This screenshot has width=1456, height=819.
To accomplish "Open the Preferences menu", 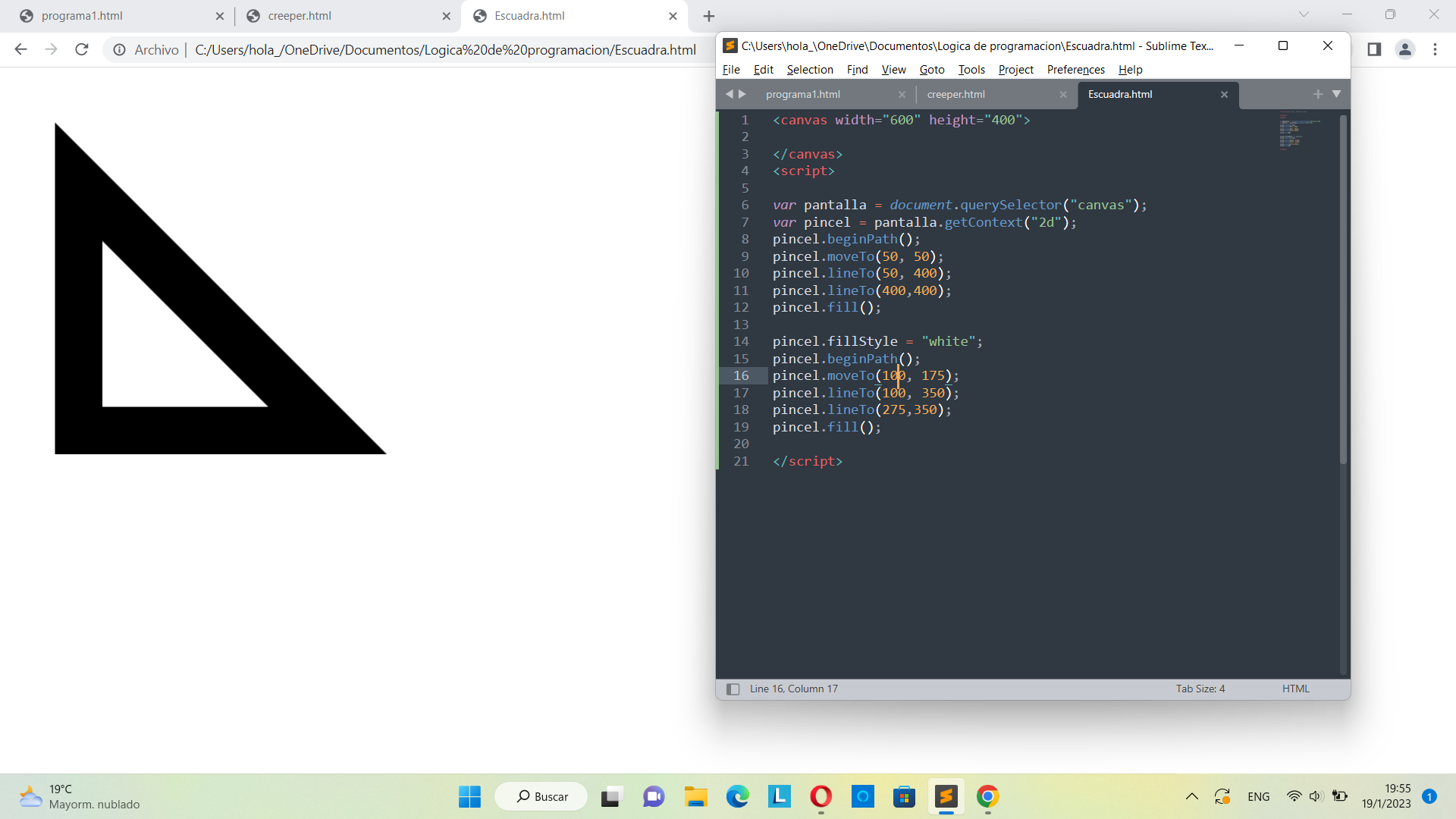I will coord(1075,70).
